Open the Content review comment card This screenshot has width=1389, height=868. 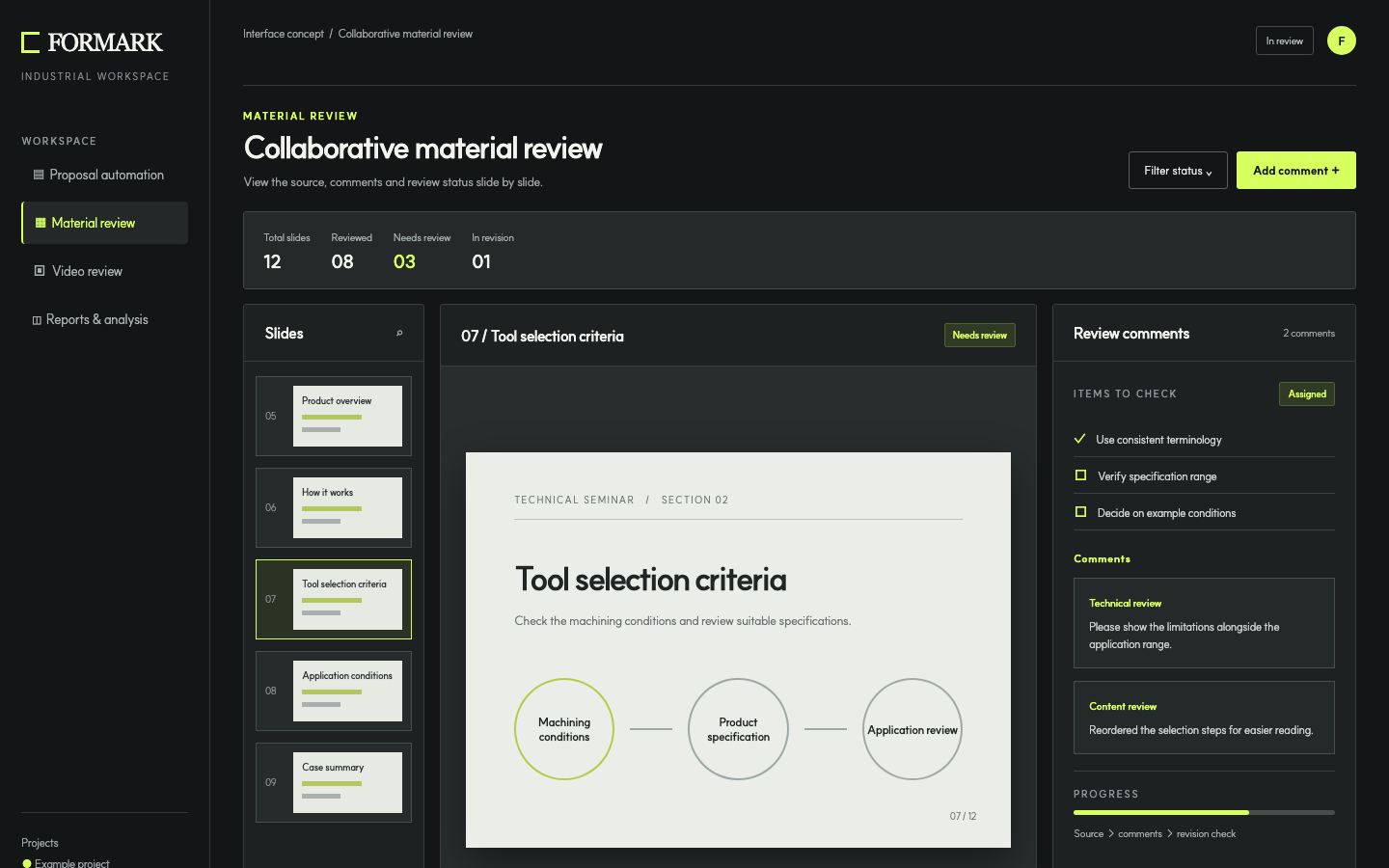click(1204, 718)
